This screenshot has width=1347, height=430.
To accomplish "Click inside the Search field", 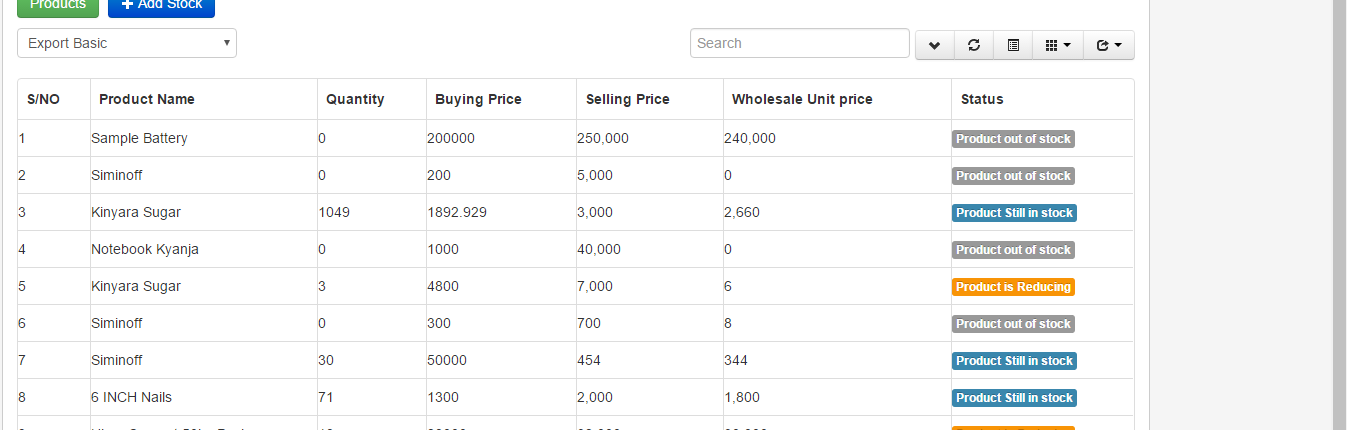I will pyautogui.click(x=799, y=43).
